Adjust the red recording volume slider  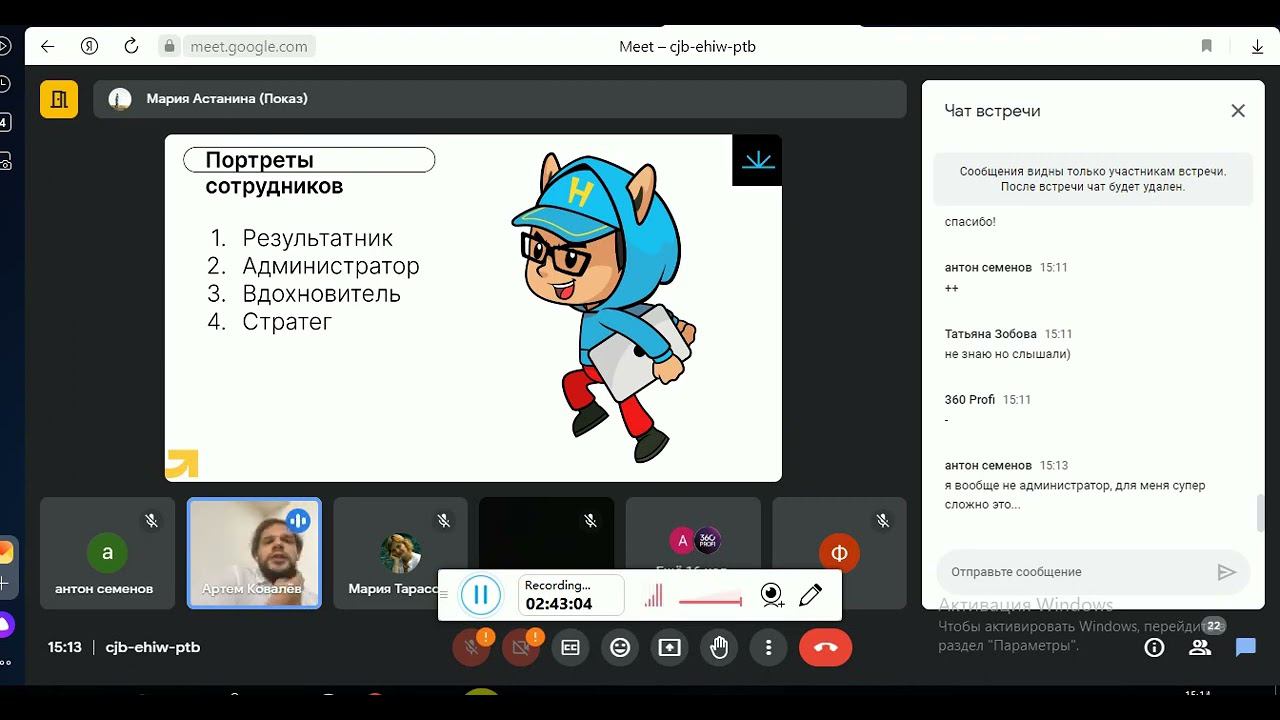click(710, 601)
